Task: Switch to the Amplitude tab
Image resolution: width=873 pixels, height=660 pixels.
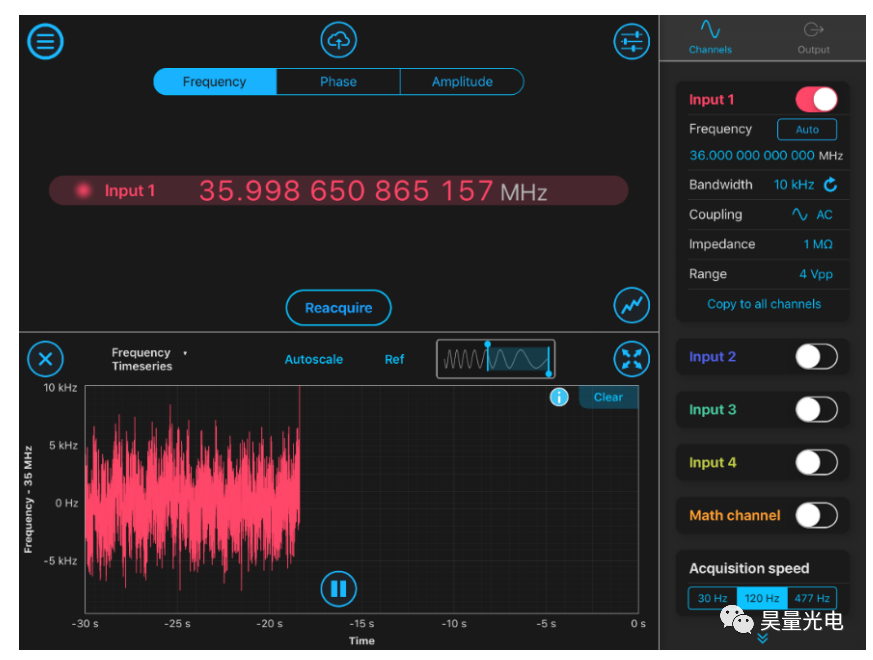Action: click(462, 82)
